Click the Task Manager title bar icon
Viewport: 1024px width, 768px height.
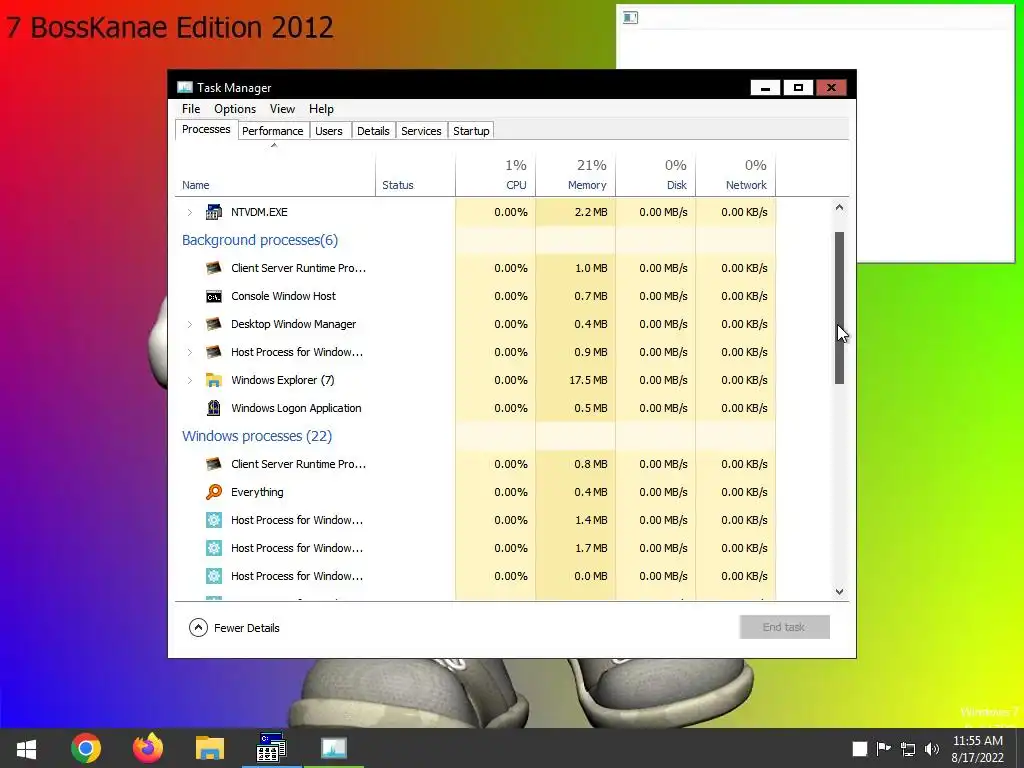[x=185, y=88]
